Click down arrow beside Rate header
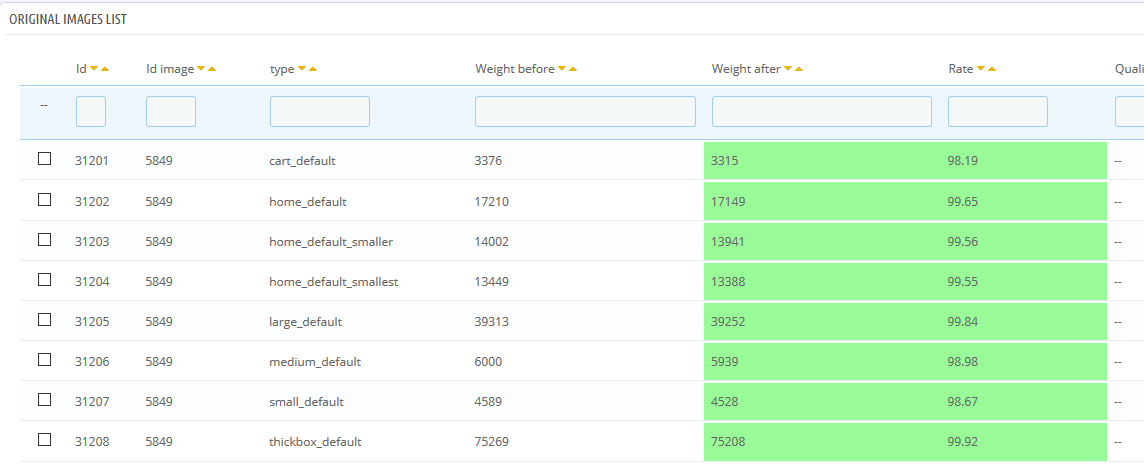The width and height of the screenshot is (1144, 474). coord(981,69)
